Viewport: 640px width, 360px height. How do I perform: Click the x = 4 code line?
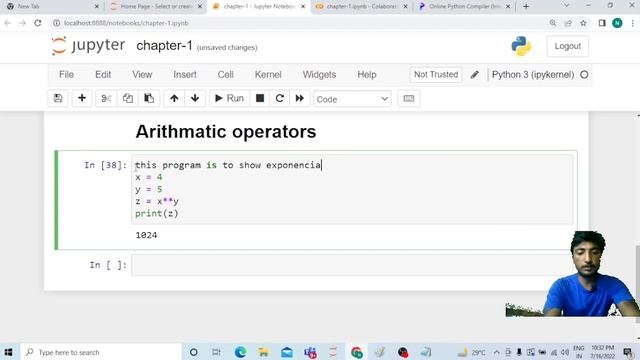tap(149, 177)
